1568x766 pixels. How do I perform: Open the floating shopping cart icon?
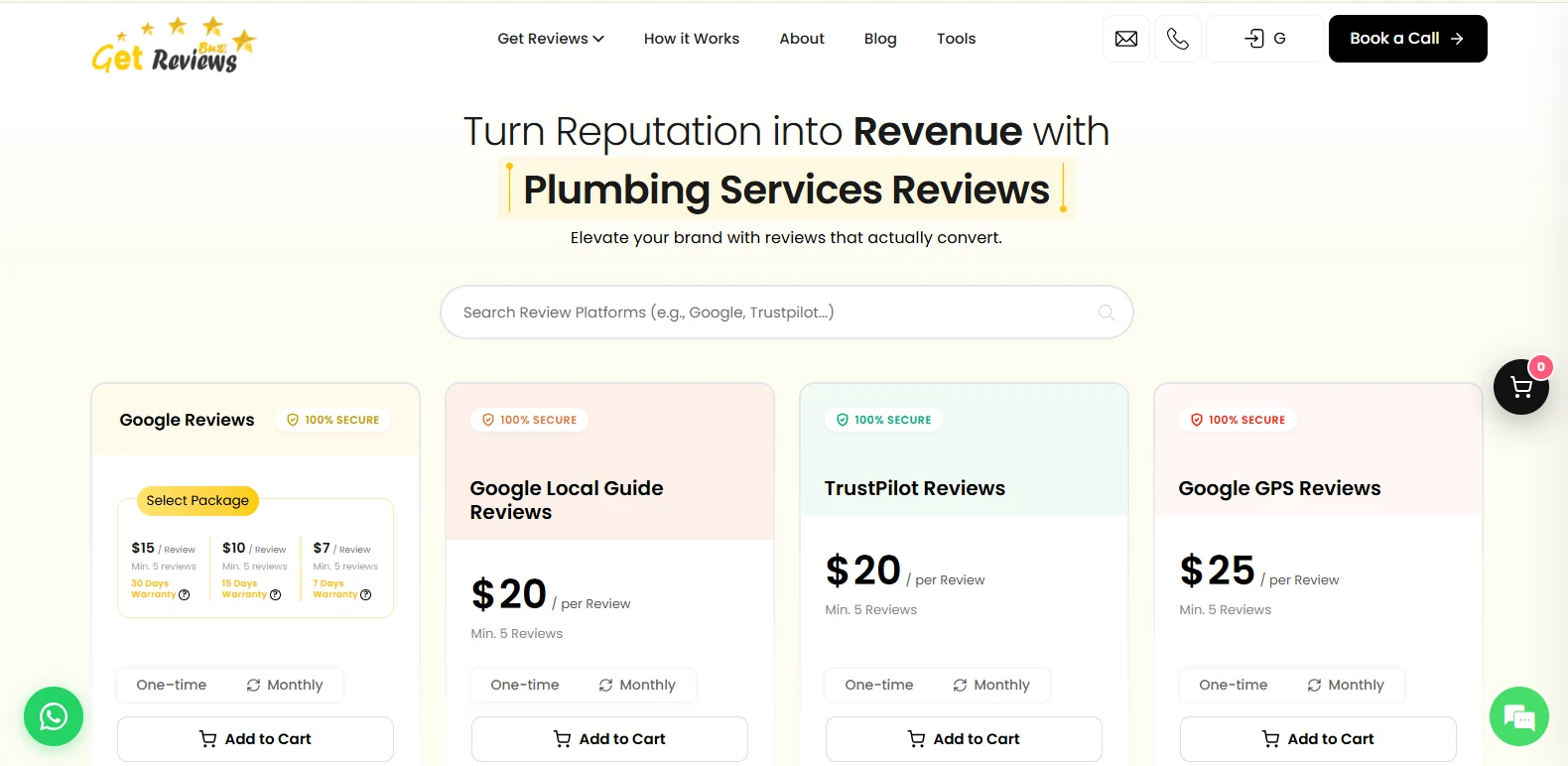pos(1521,387)
